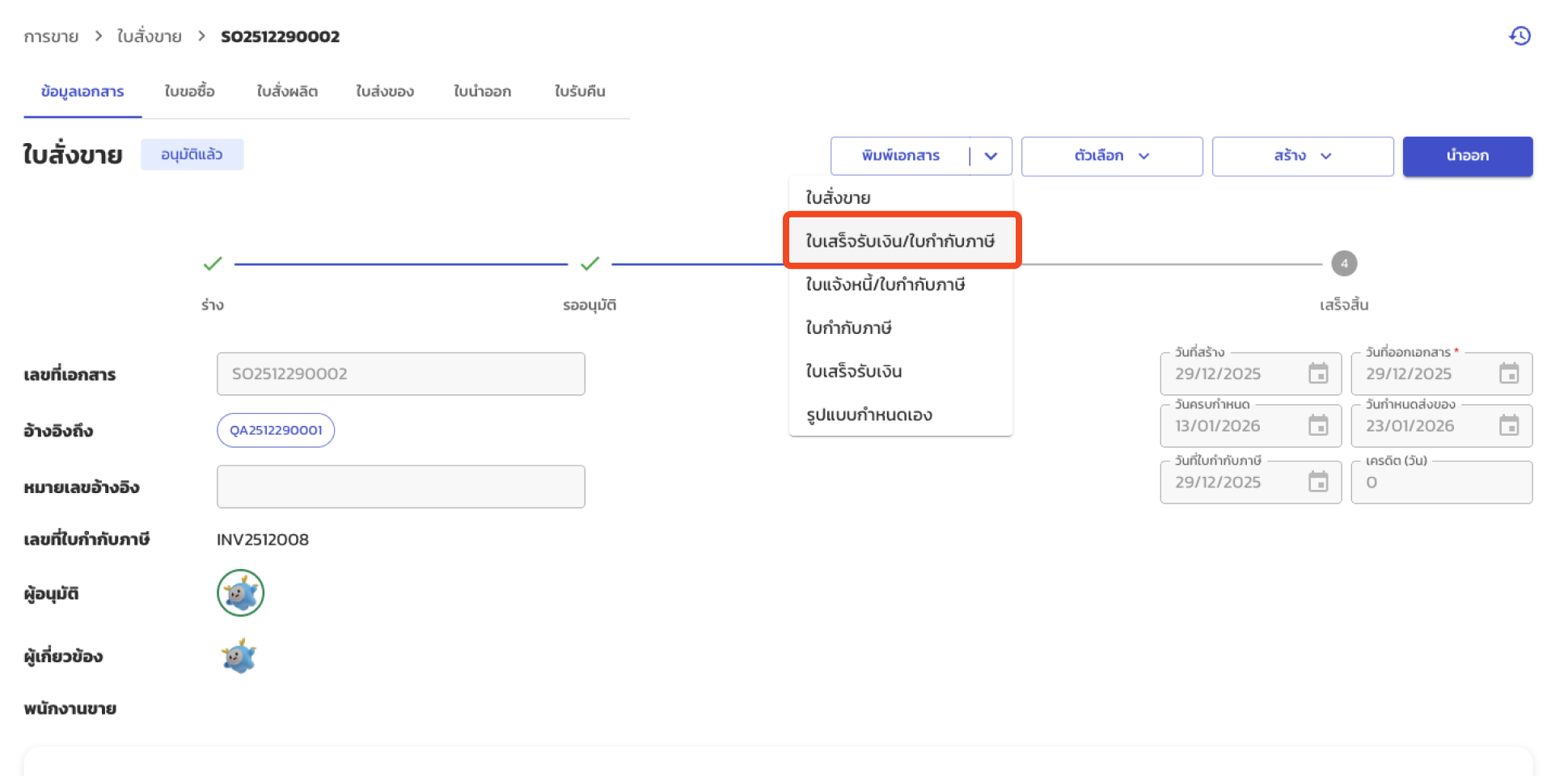Image resolution: width=1568 pixels, height=776 pixels.
Task: Switch to the ใบรับคืน tab
Action: (579, 91)
